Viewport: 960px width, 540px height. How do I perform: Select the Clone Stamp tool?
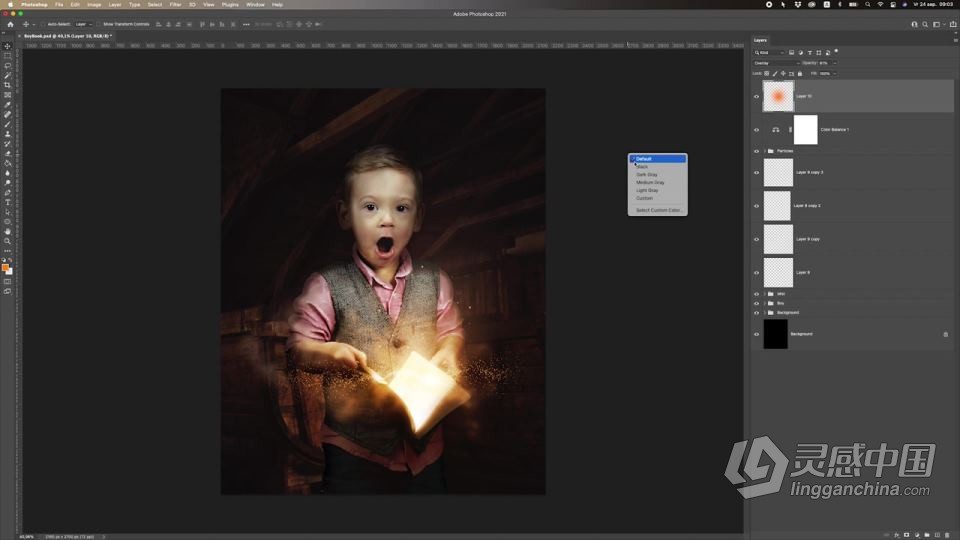tap(7, 134)
